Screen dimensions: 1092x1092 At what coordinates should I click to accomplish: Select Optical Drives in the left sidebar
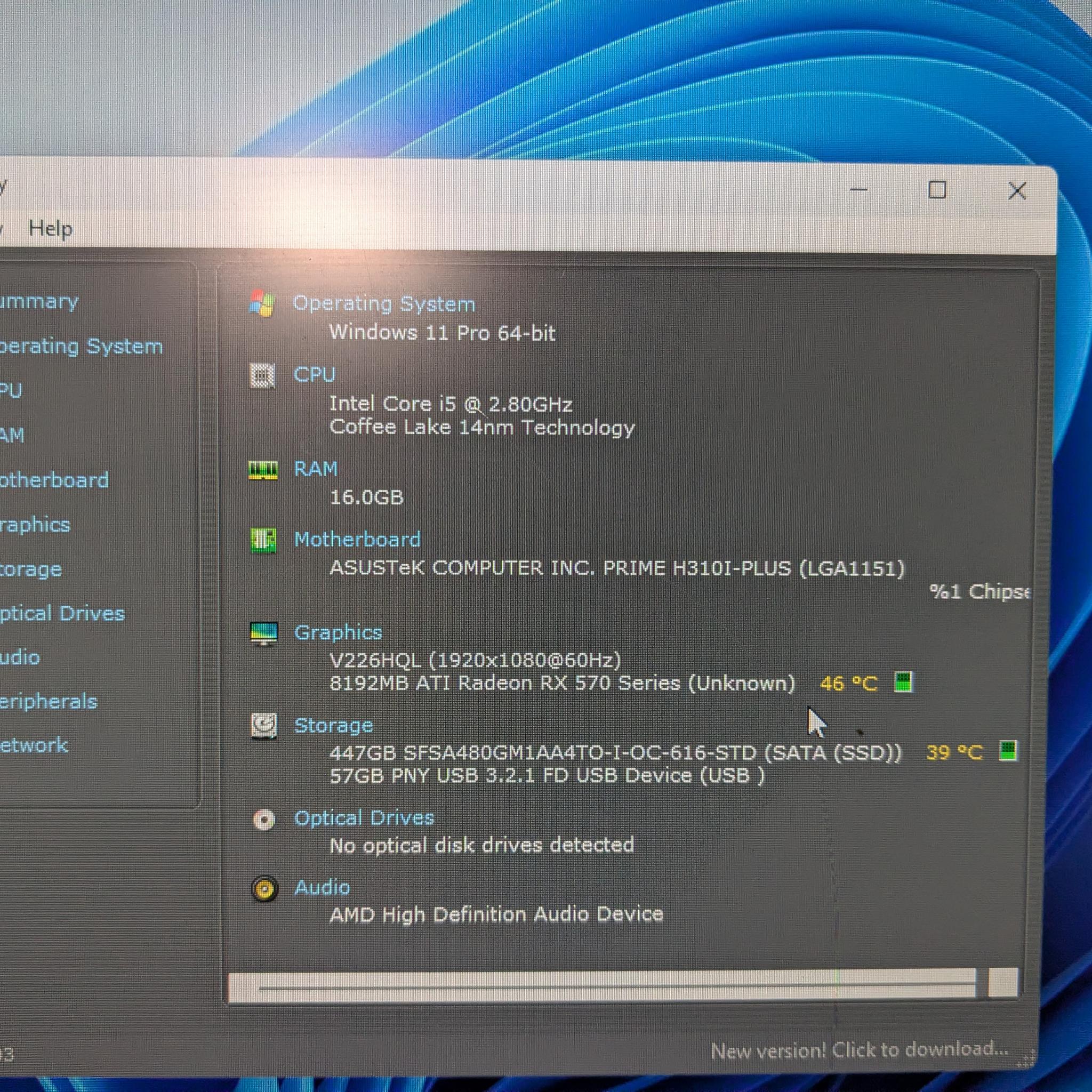(62, 614)
